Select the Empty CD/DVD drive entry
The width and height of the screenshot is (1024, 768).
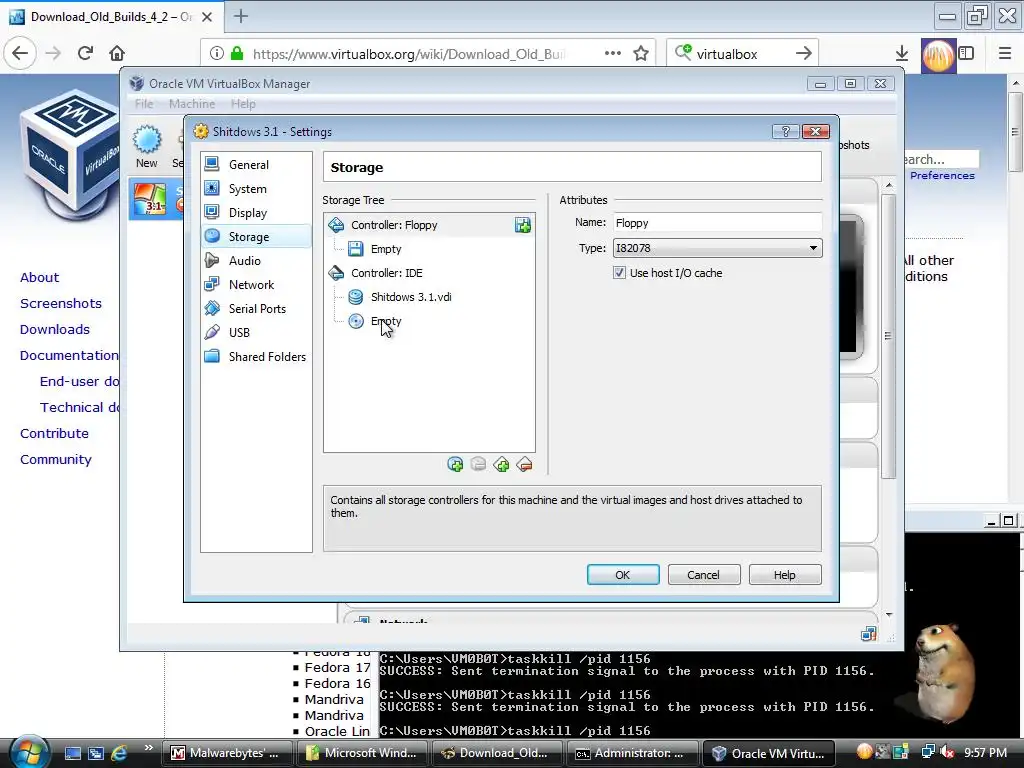pos(385,321)
